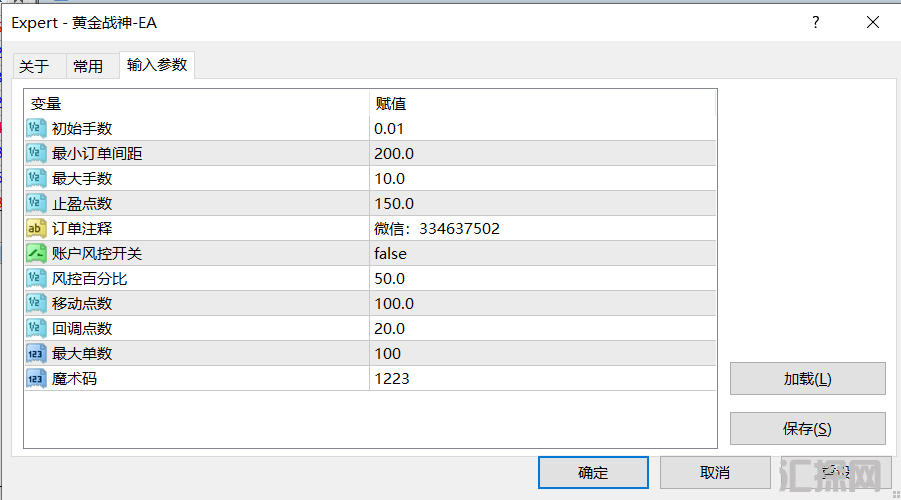Click the 移动点数 variable name
901x500 pixels.
point(82,303)
